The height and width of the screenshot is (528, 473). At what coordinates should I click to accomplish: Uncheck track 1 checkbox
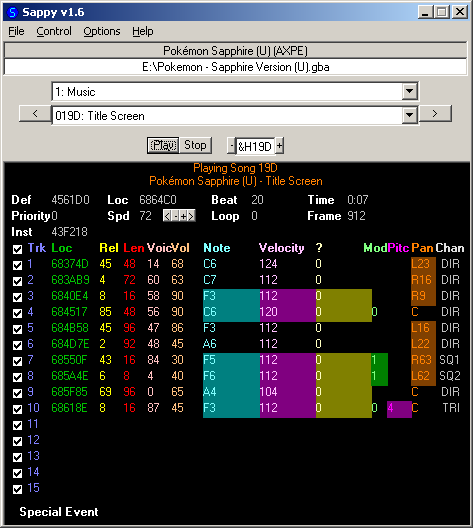coord(18,265)
